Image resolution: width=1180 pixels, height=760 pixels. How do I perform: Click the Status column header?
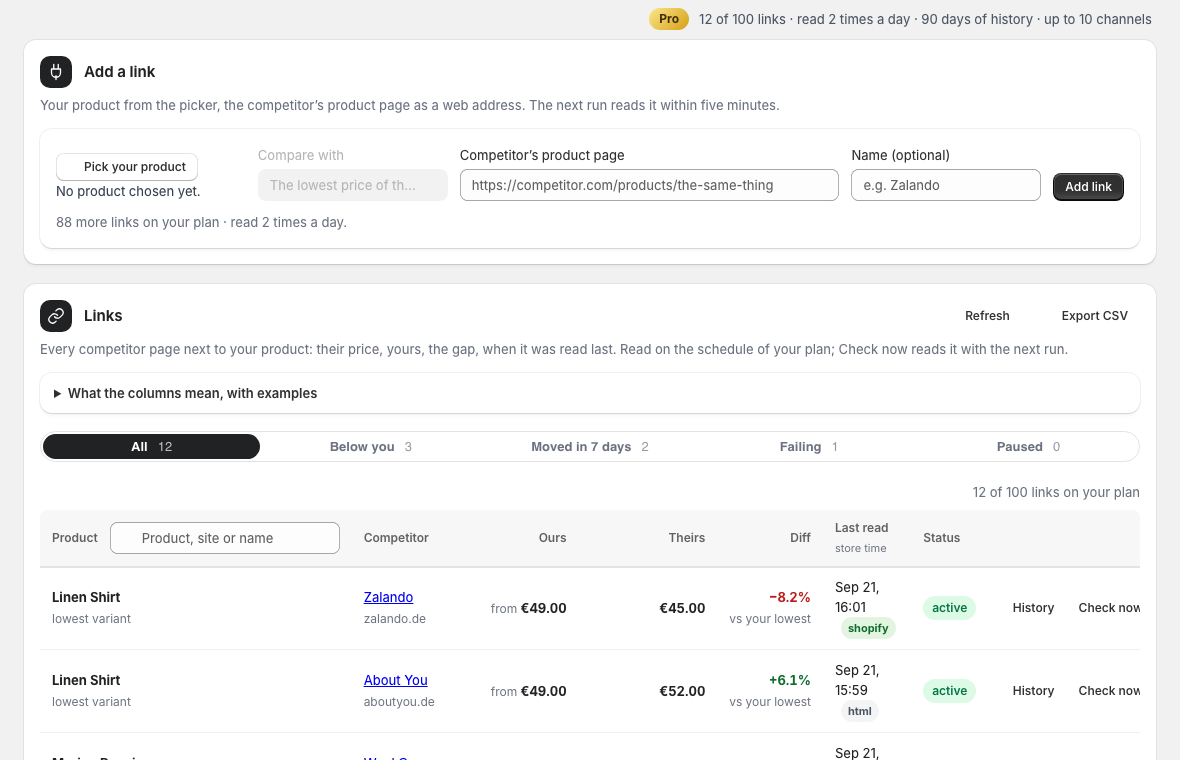tap(941, 538)
